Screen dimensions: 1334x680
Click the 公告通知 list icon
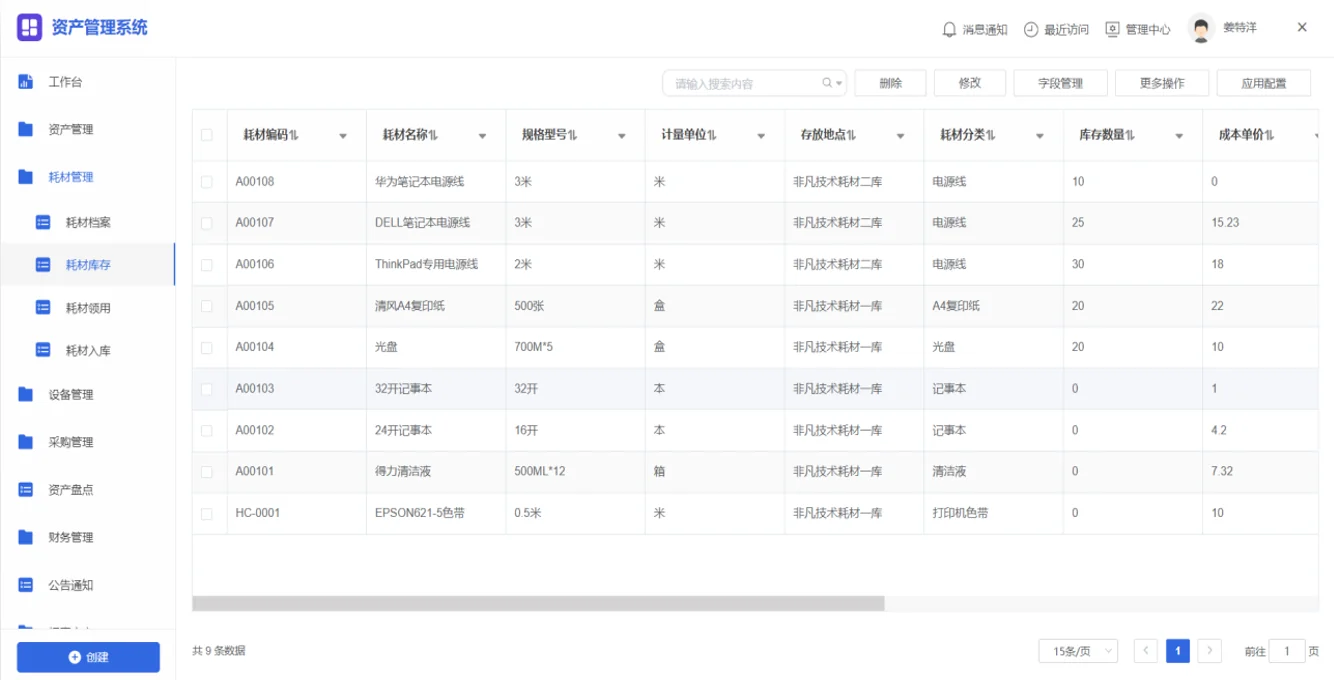(26, 585)
